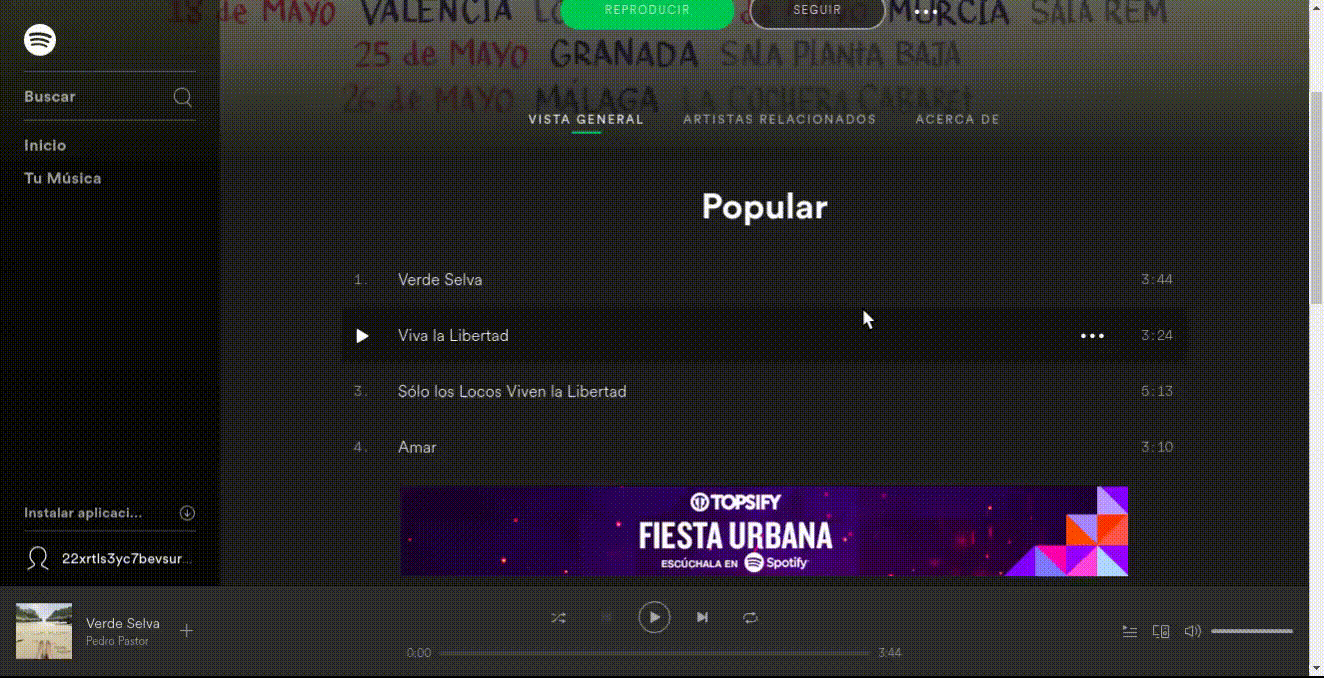Click the search magnifier icon
The image size is (1324, 678).
[183, 97]
